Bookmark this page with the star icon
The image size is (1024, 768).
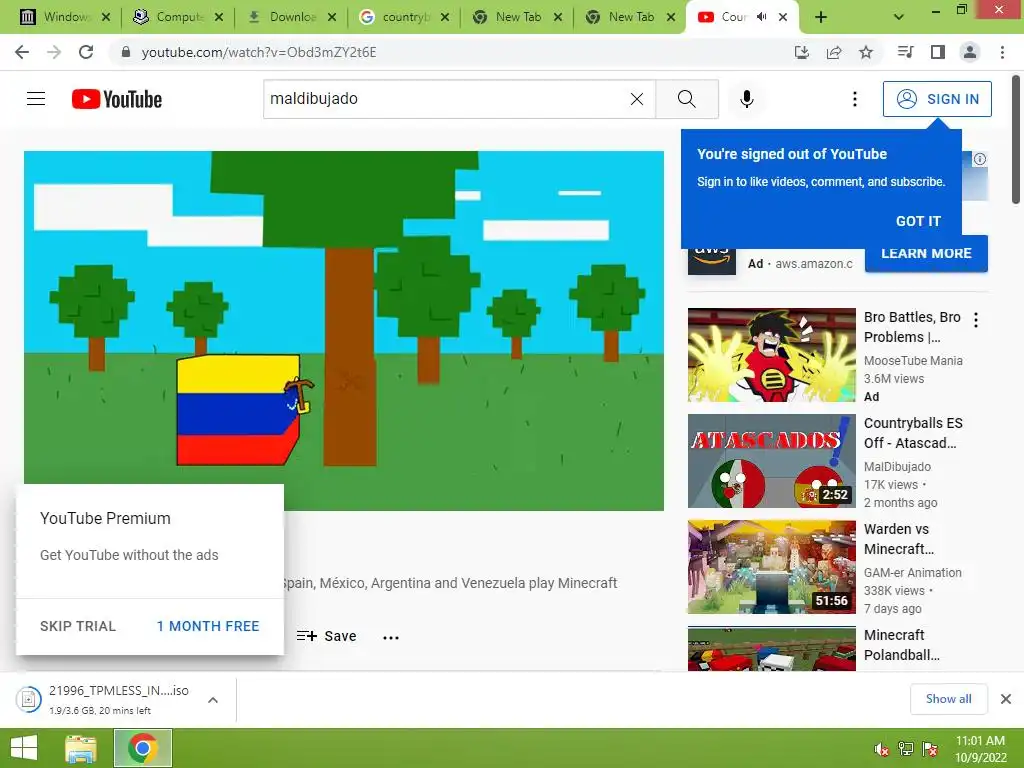pos(866,52)
